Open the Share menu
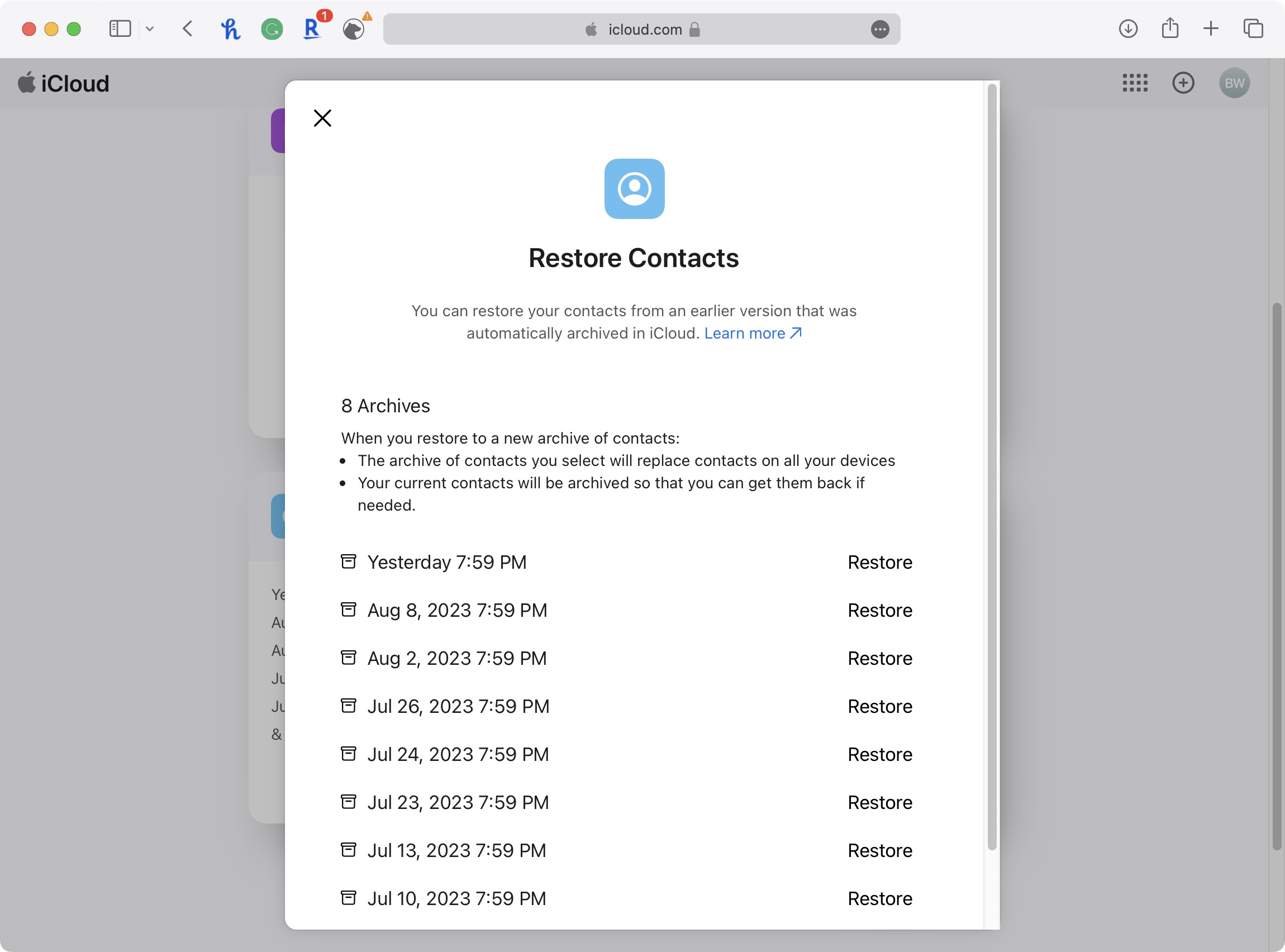 tap(1170, 28)
